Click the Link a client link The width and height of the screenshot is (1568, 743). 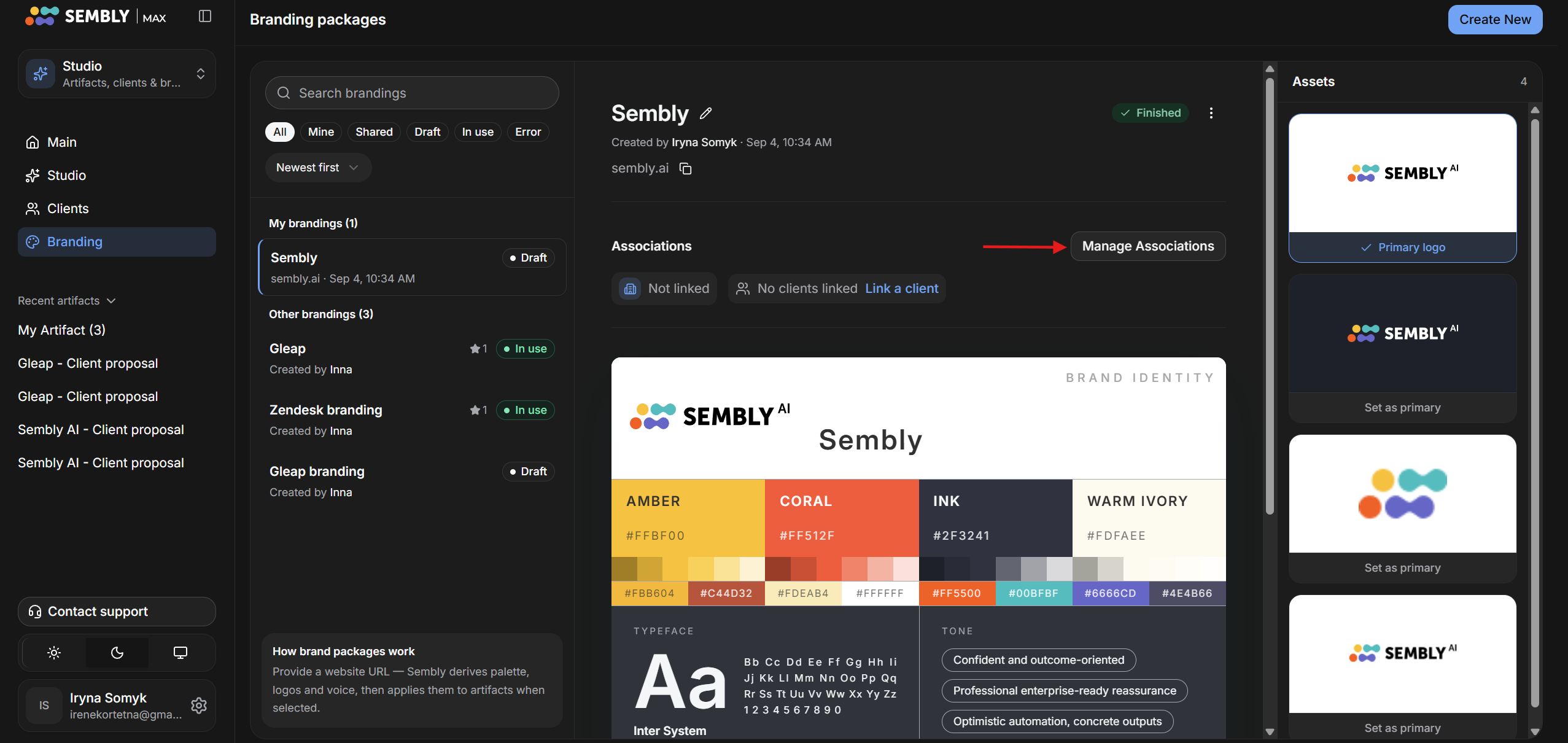click(x=901, y=289)
